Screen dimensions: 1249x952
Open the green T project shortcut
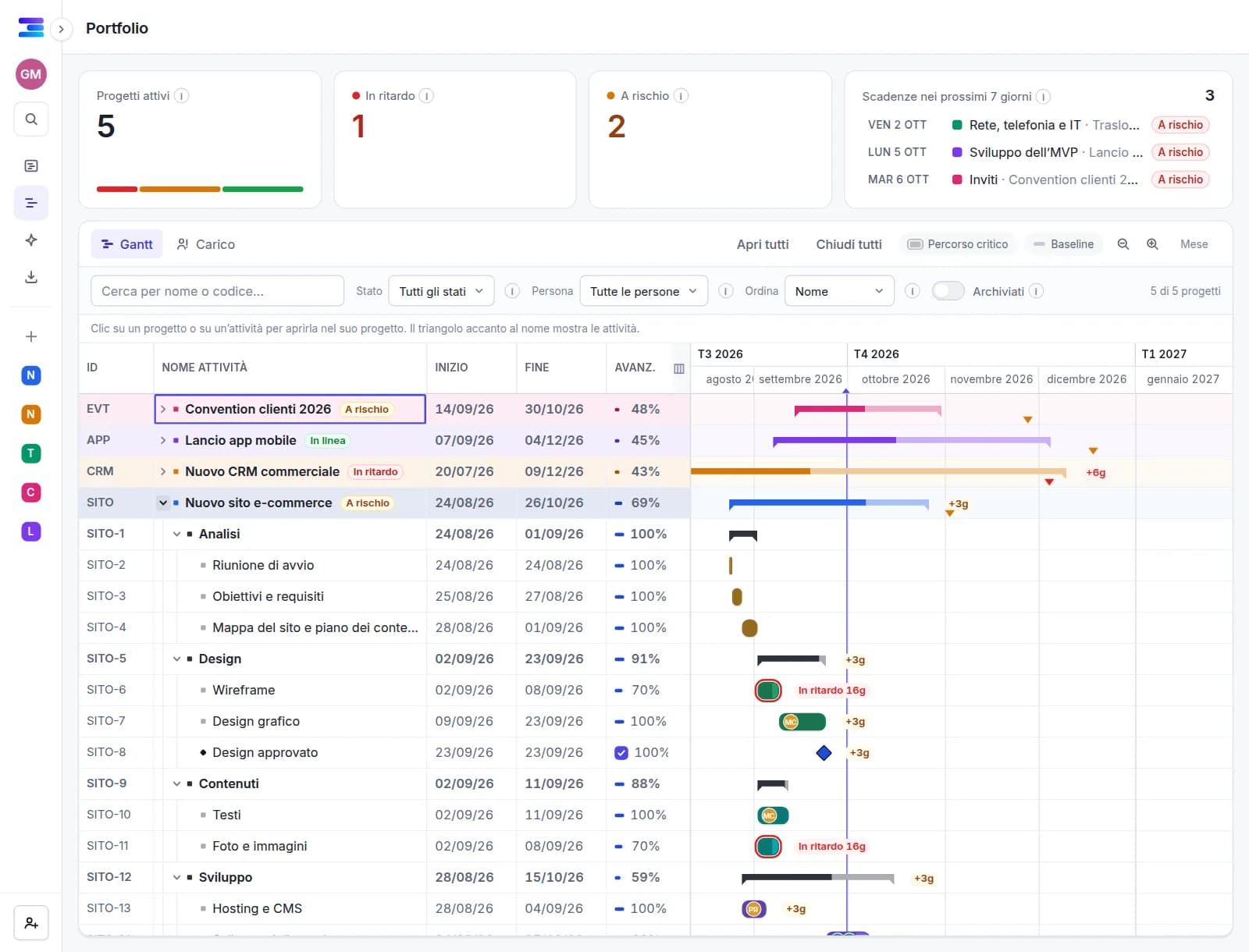(31, 453)
